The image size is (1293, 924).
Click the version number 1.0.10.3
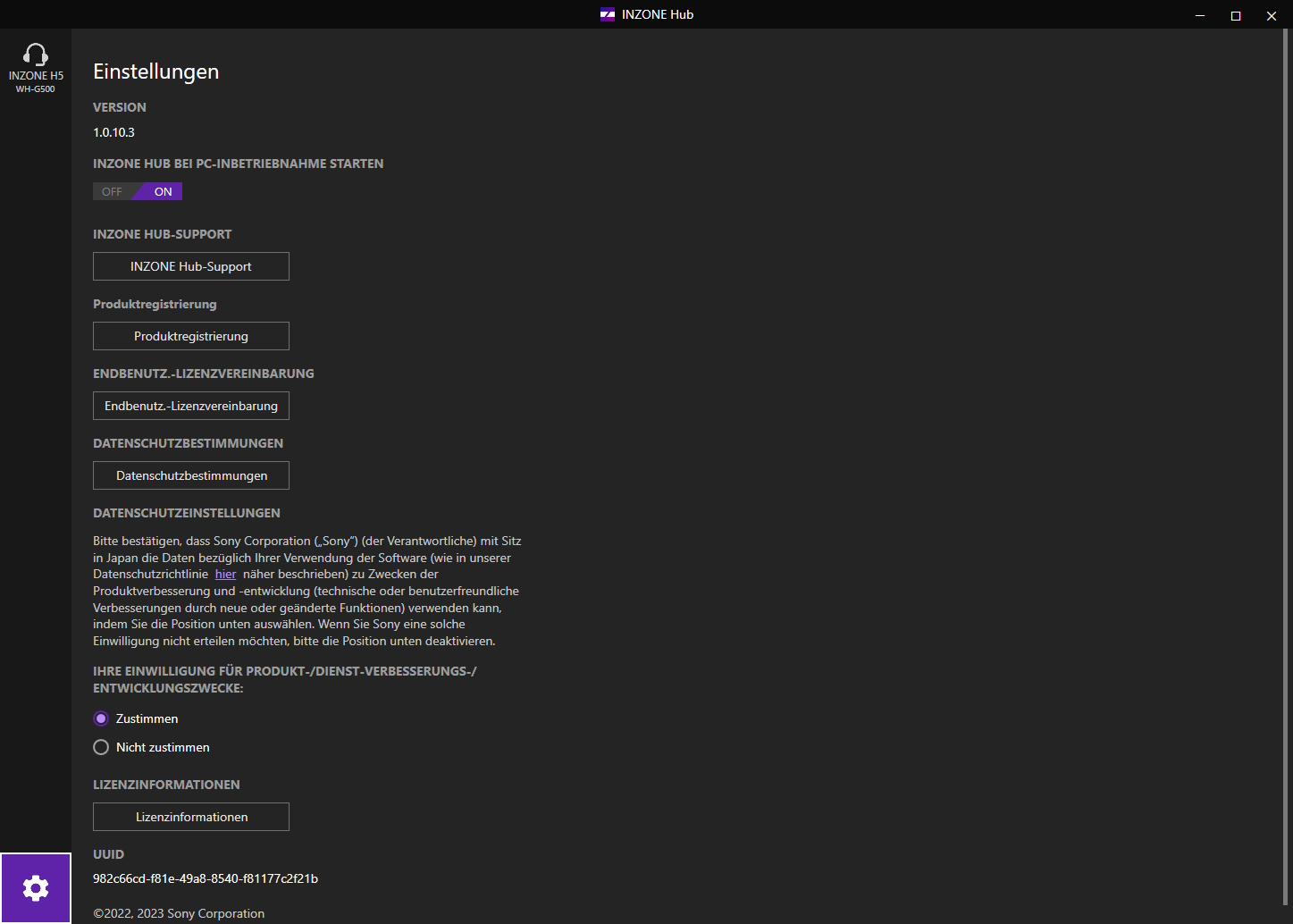(x=113, y=132)
